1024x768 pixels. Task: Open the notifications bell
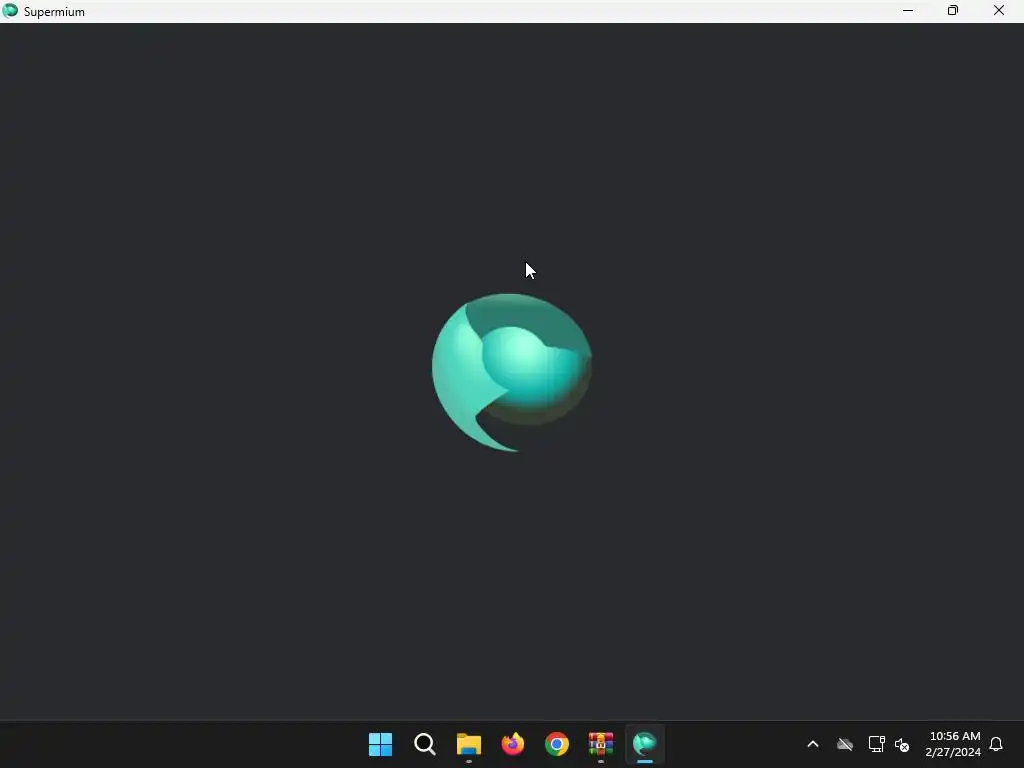[996, 744]
